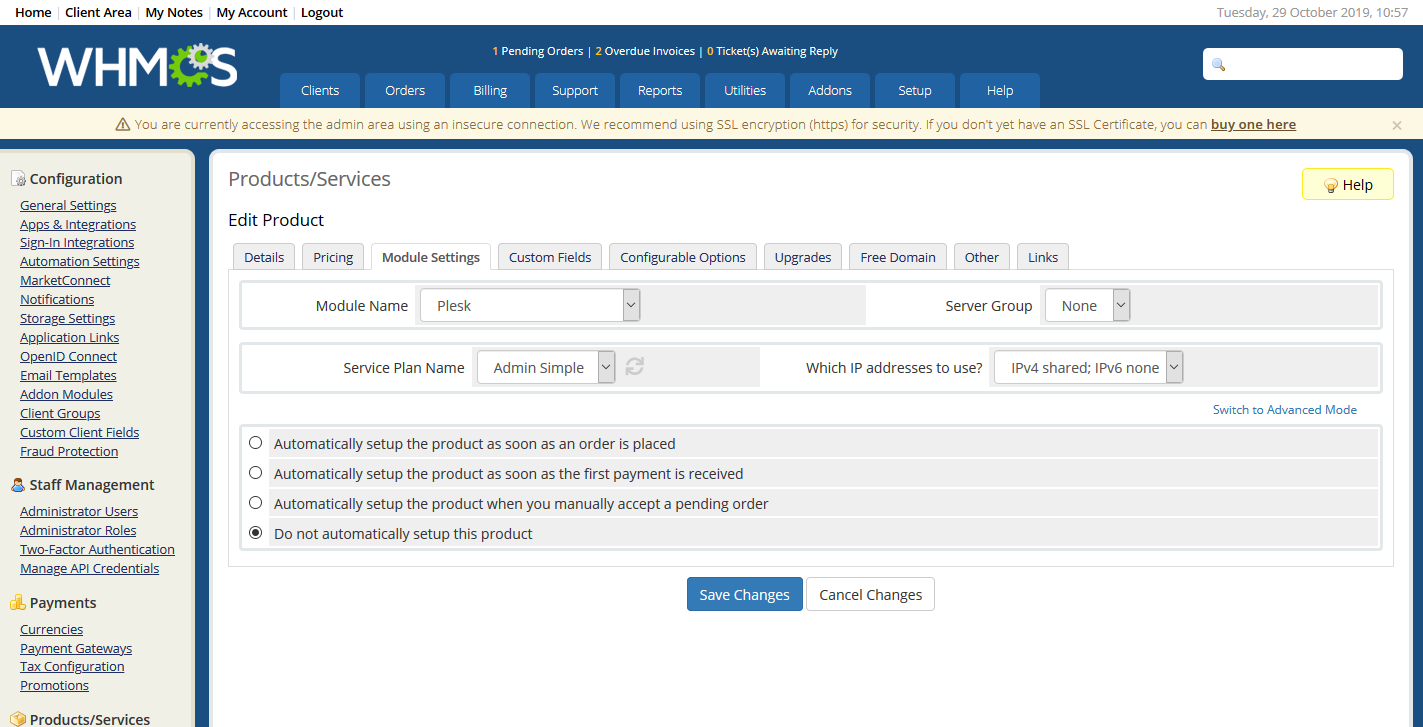Open Payment Gateways in sidebar

[x=76, y=648]
